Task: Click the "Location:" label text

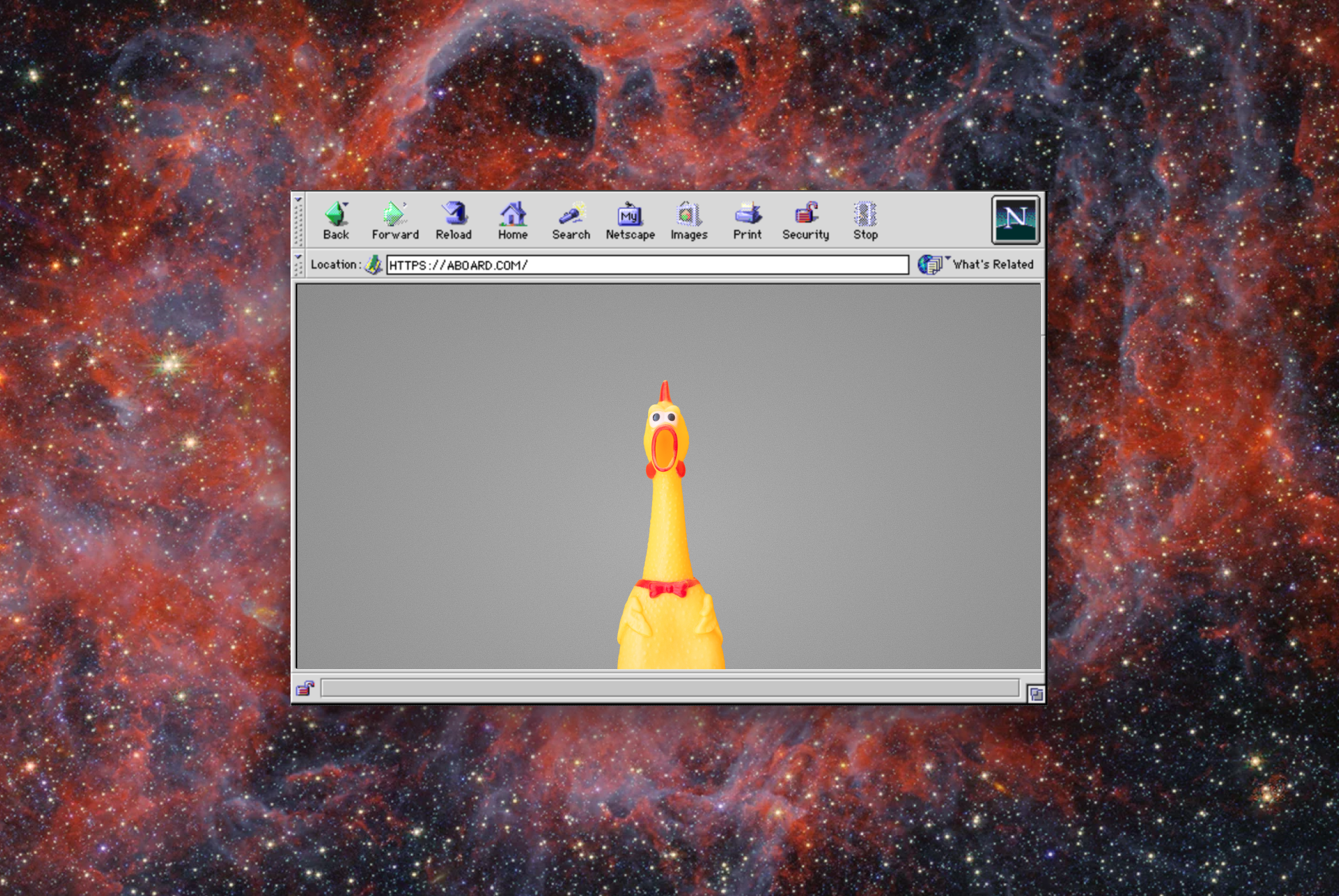Action: (x=335, y=264)
